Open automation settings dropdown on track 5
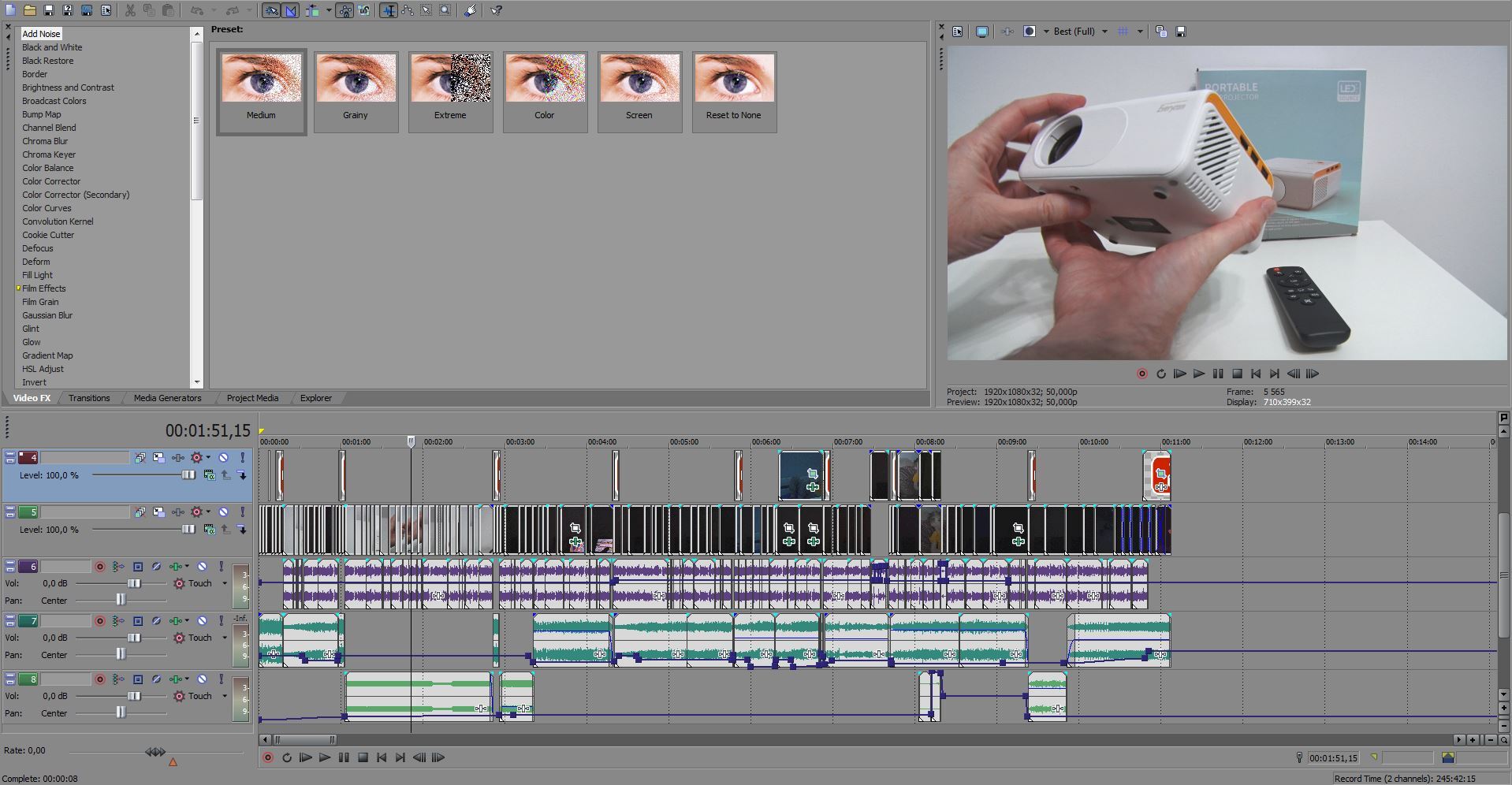The height and width of the screenshot is (785, 1512). click(x=208, y=512)
